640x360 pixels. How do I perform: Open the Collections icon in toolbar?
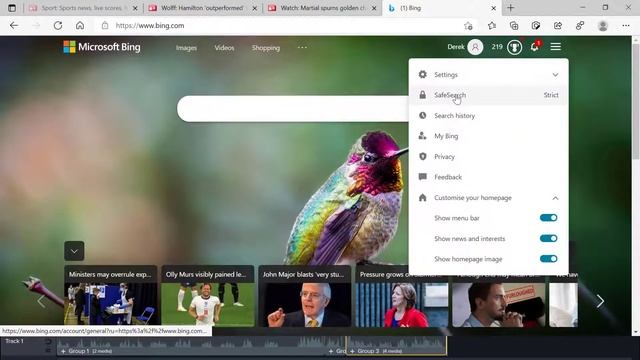(514, 26)
